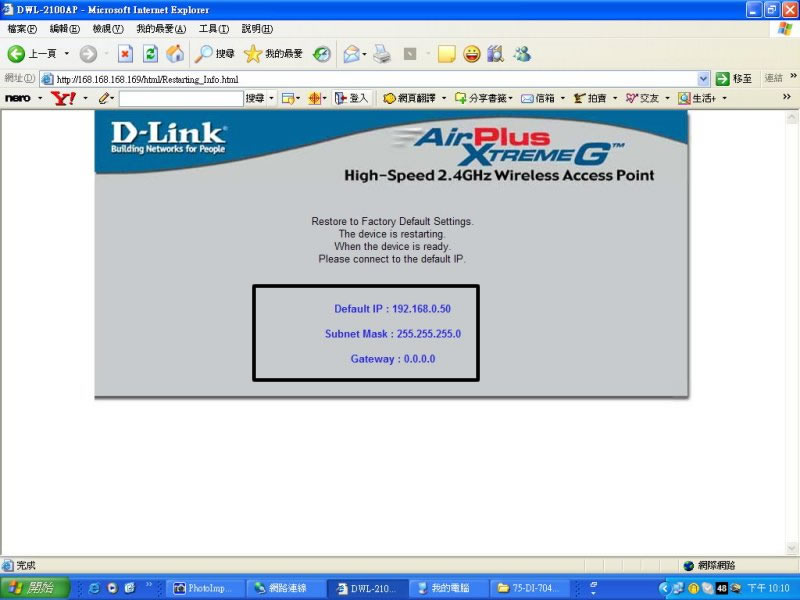This screenshot has width=800, height=600.
Task: Select the text 'Subnet Mask : 255.255.255.0'
Action: [x=393, y=334]
